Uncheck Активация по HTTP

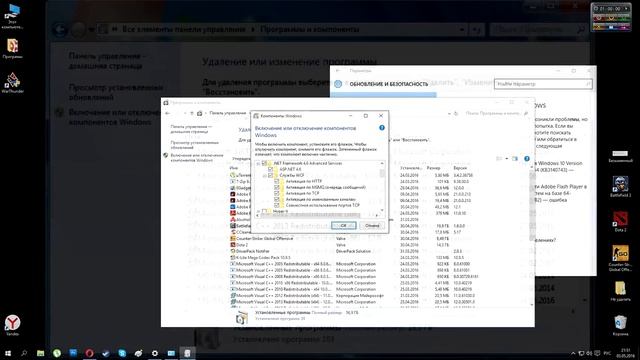tap(276, 181)
